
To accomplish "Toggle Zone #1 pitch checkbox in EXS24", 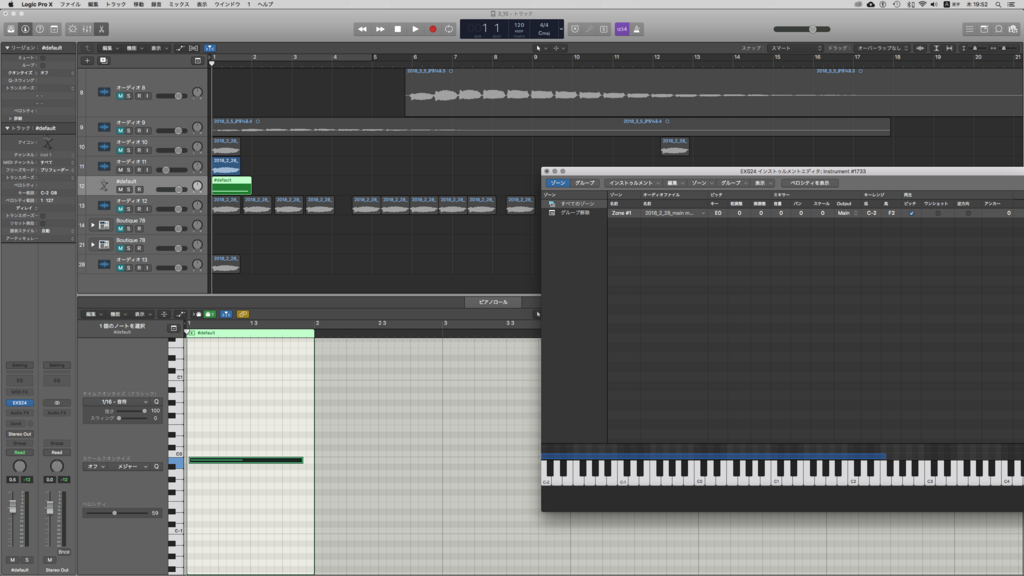I will pos(912,213).
